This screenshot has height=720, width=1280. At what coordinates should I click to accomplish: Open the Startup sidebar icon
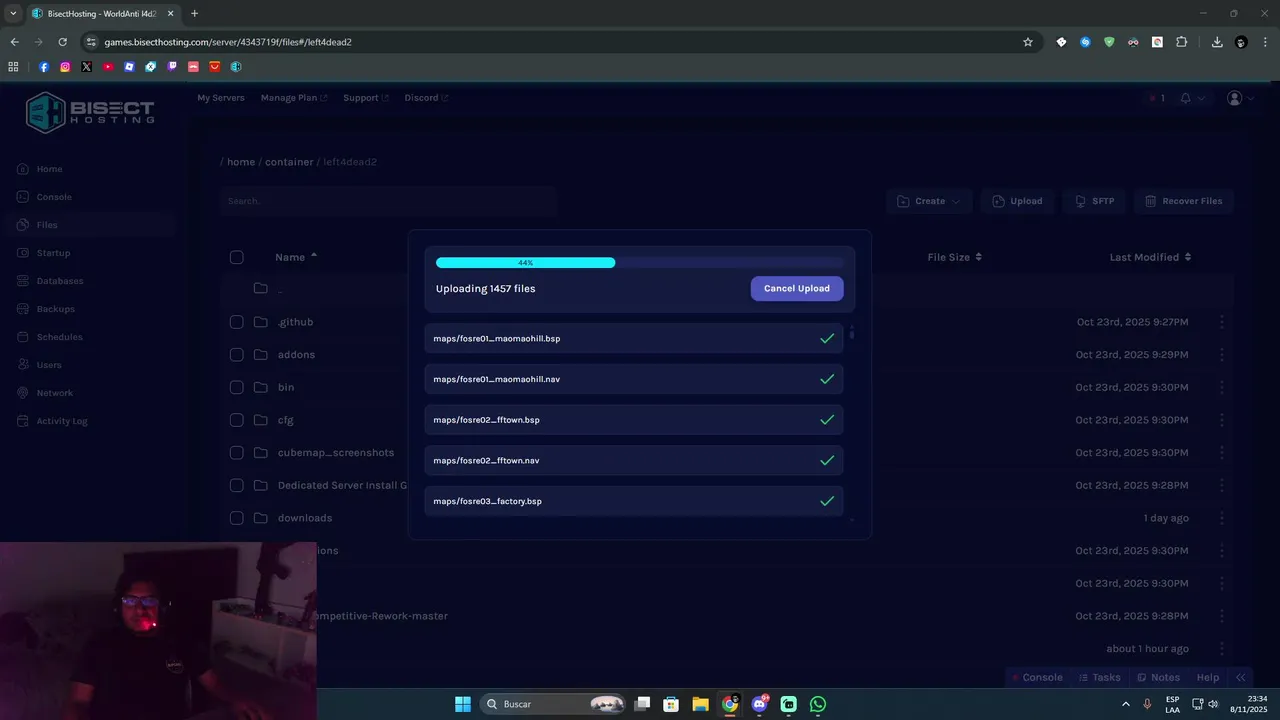click(23, 253)
